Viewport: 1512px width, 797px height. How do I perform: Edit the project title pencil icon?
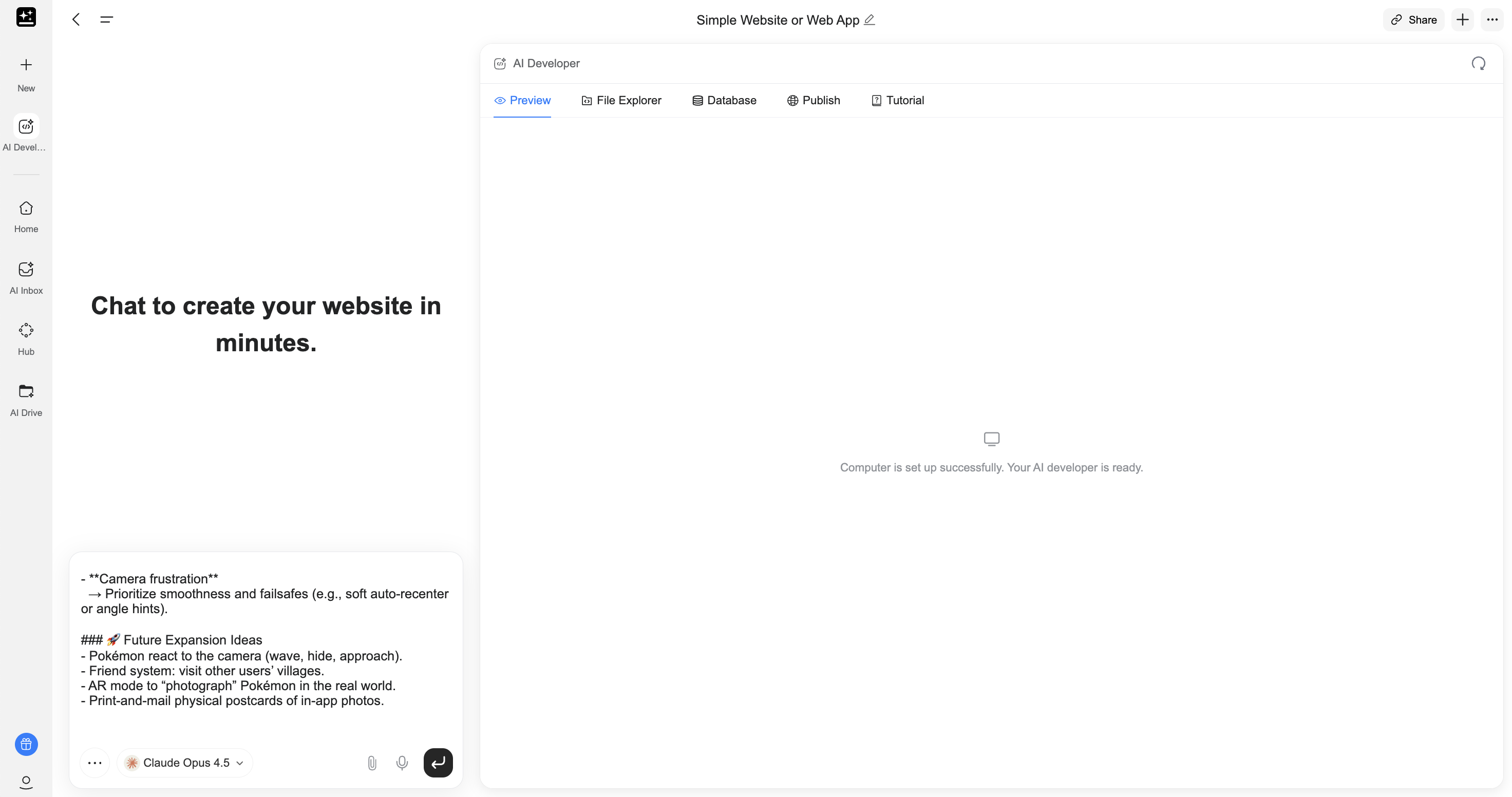870,20
